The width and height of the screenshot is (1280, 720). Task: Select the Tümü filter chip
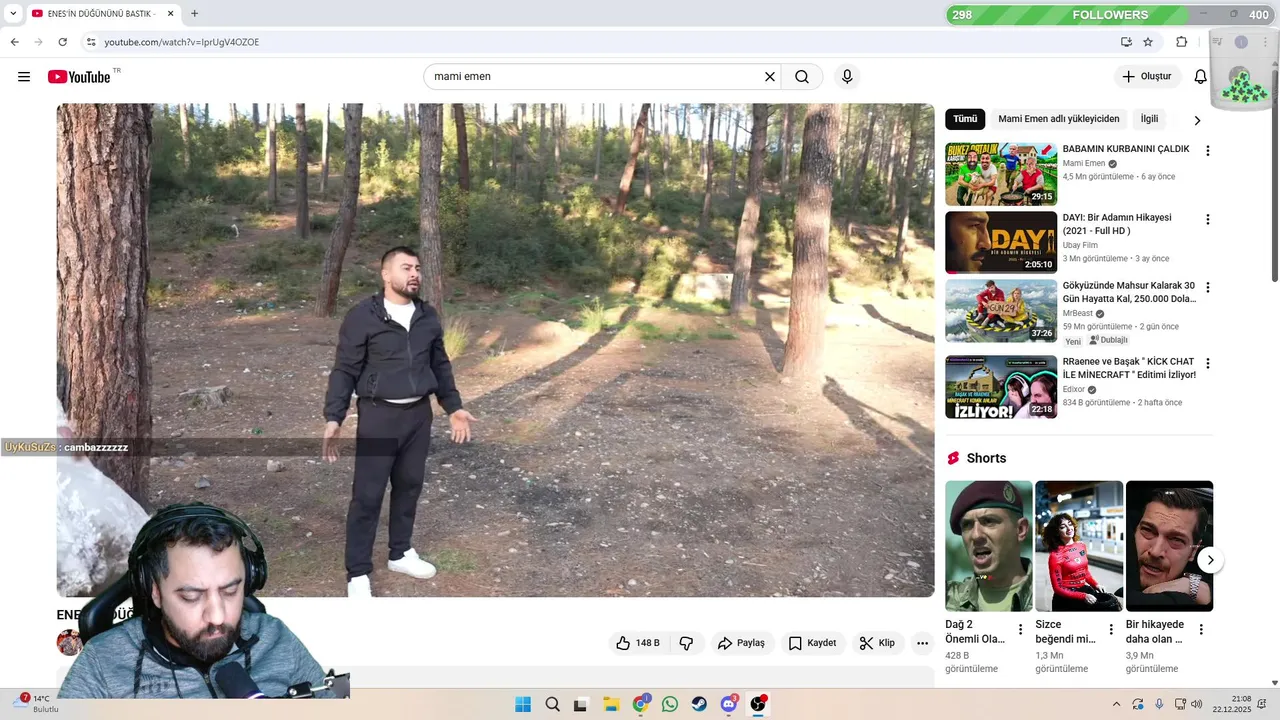pos(965,119)
